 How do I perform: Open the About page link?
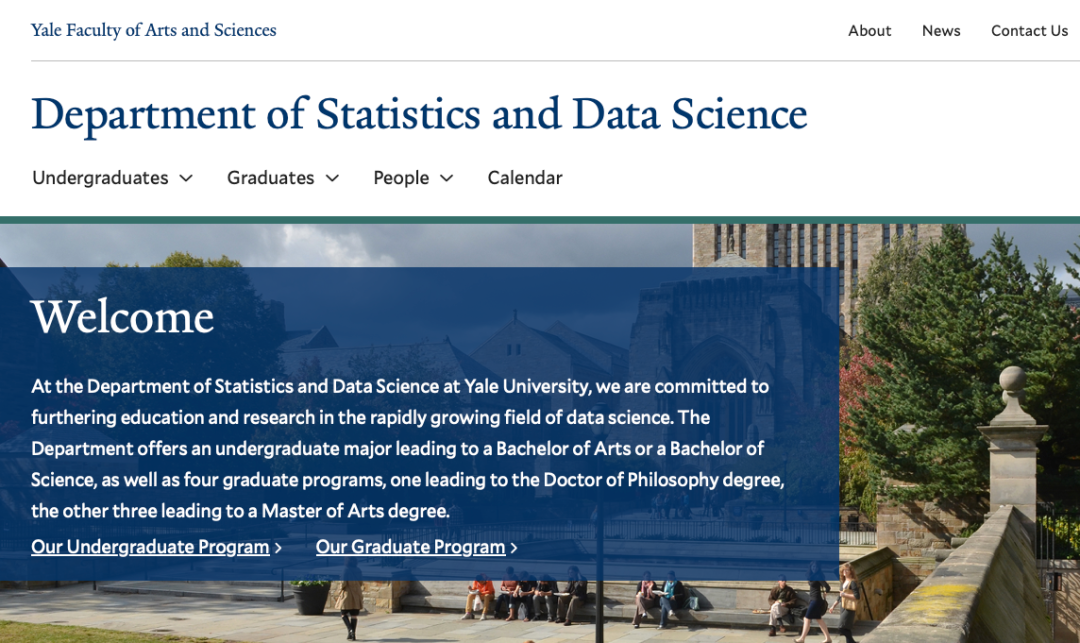click(869, 31)
